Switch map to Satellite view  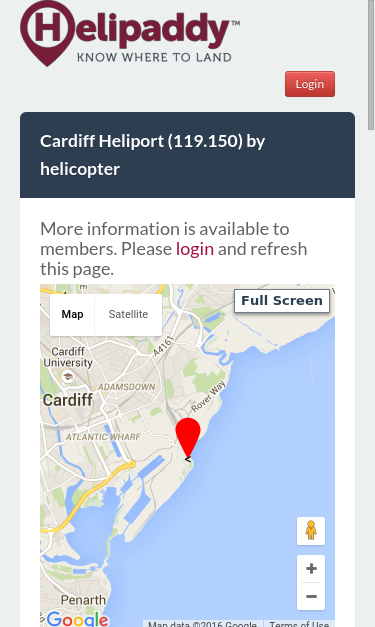point(128,314)
